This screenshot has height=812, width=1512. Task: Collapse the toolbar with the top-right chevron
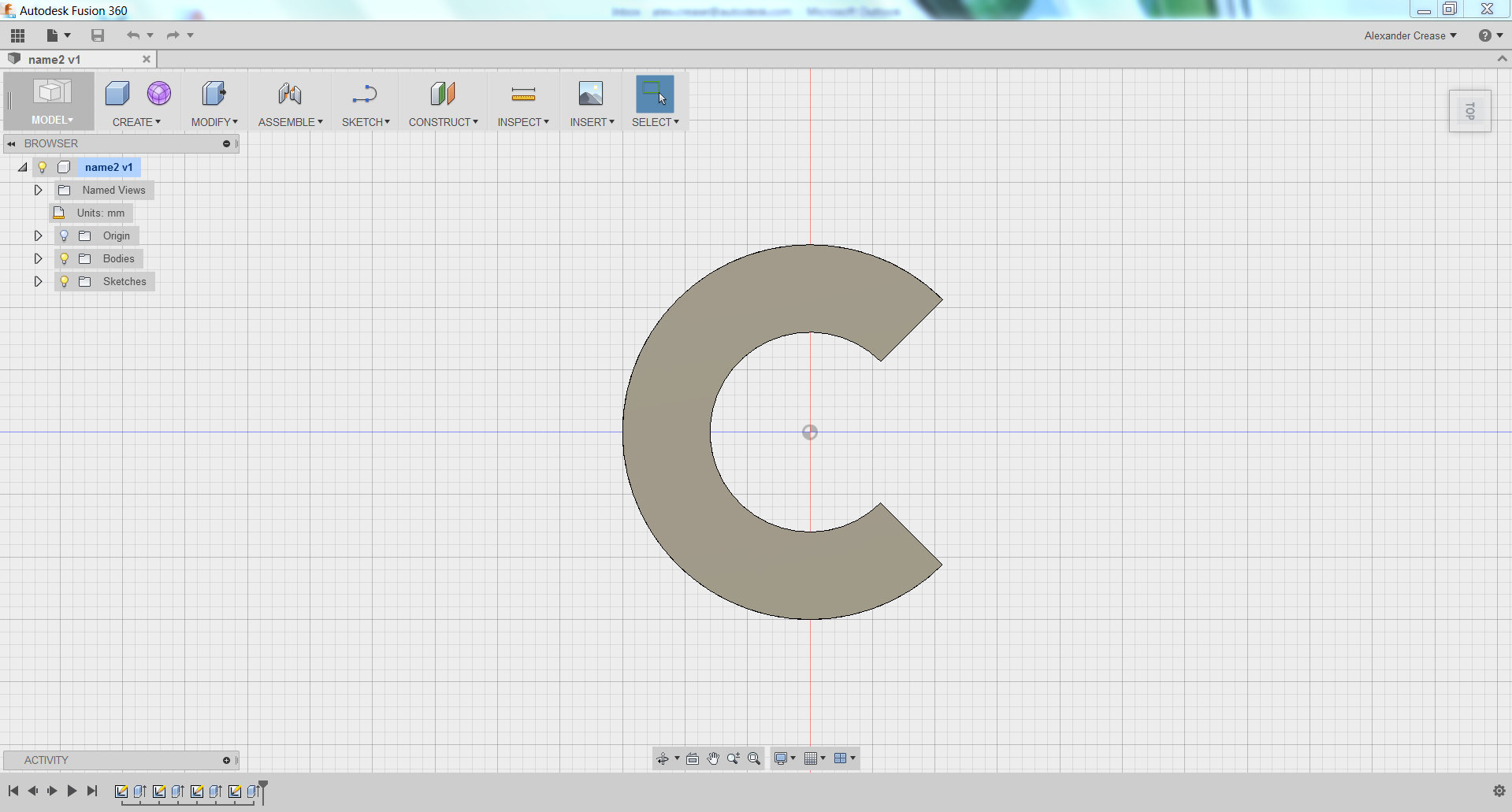click(1502, 59)
